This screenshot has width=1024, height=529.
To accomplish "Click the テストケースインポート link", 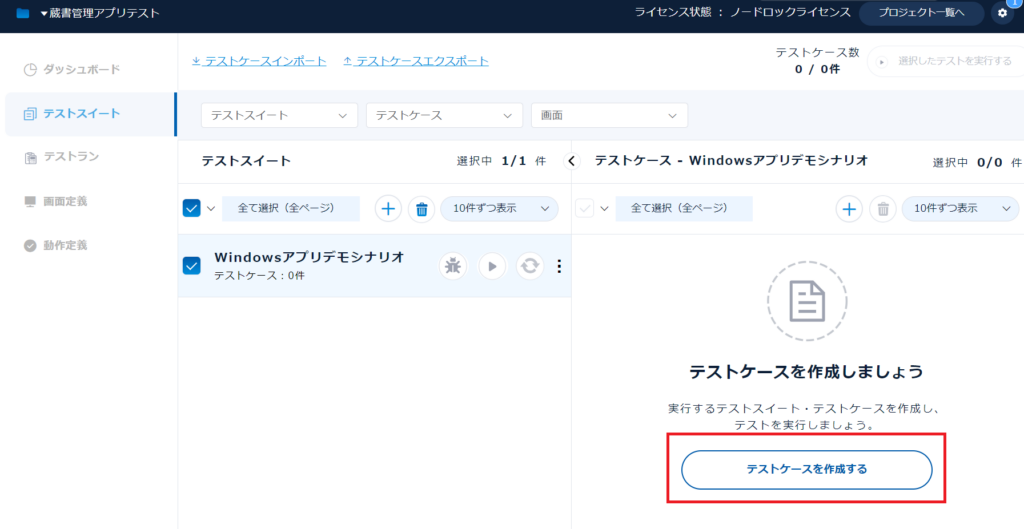I will click(x=259, y=61).
